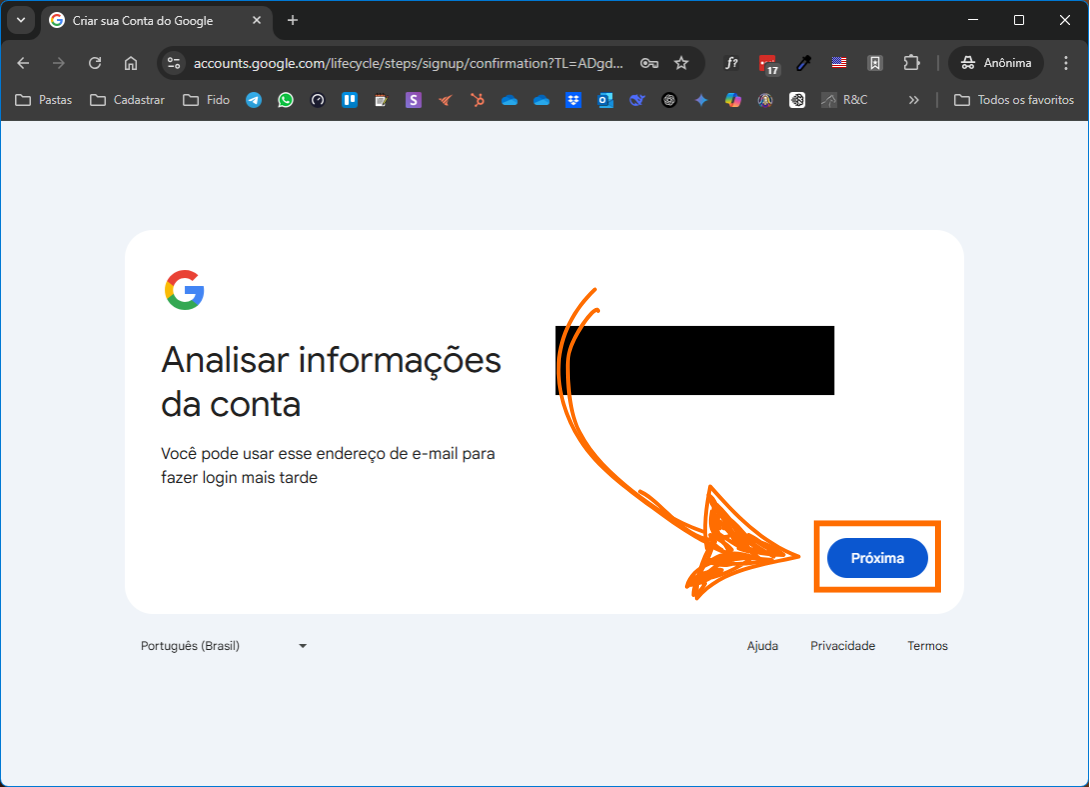Show hidden bookmarks with double chevron
Viewport: 1090px width, 787px height.
point(913,100)
